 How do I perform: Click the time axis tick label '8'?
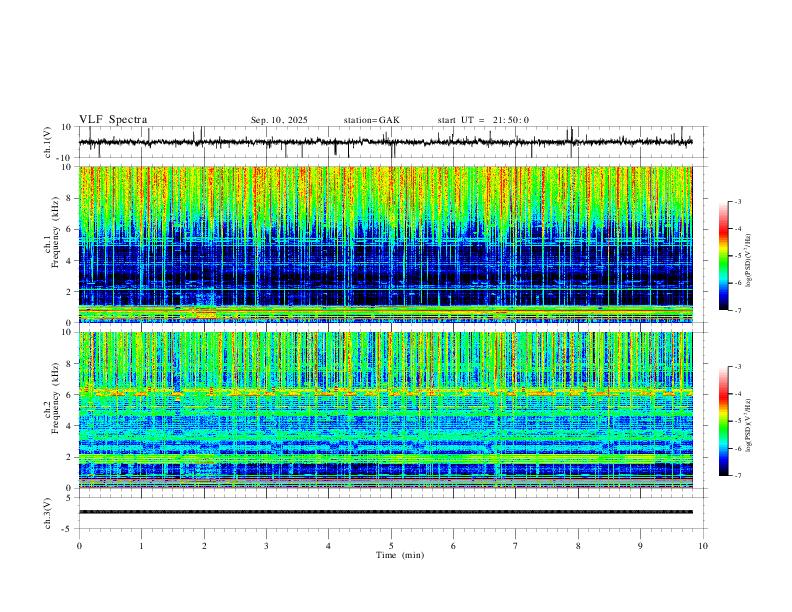pyautogui.click(x=578, y=546)
